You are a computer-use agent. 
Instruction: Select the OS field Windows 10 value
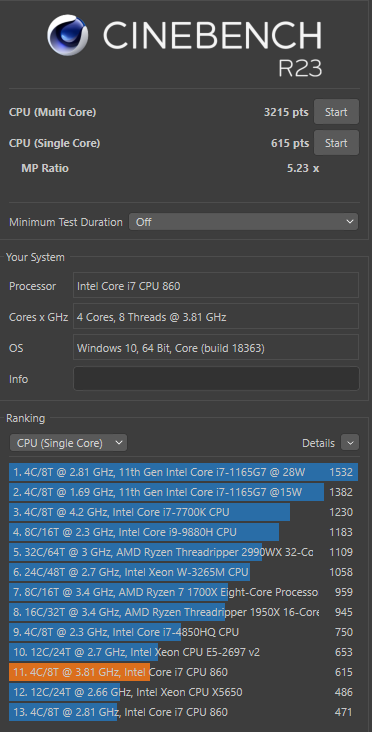tap(216, 348)
